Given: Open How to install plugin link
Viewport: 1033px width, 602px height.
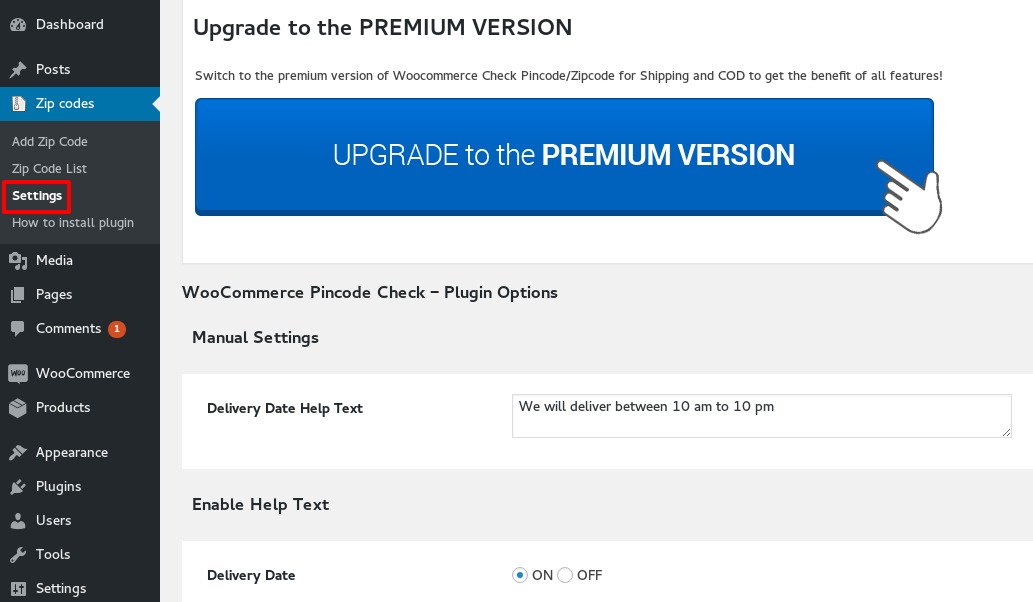Looking at the screenshot, I should click(x=72, y=223).
